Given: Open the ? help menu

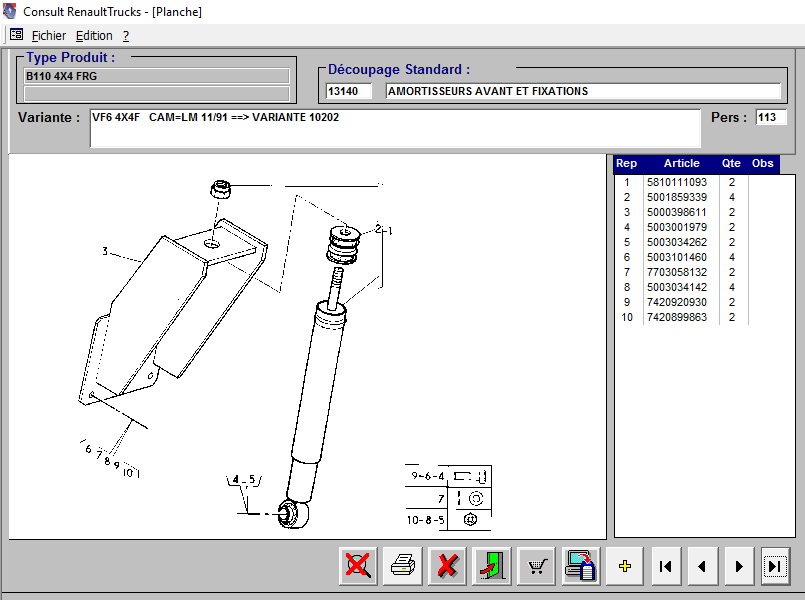Looking at the screenshot, I should pos(126,35).
